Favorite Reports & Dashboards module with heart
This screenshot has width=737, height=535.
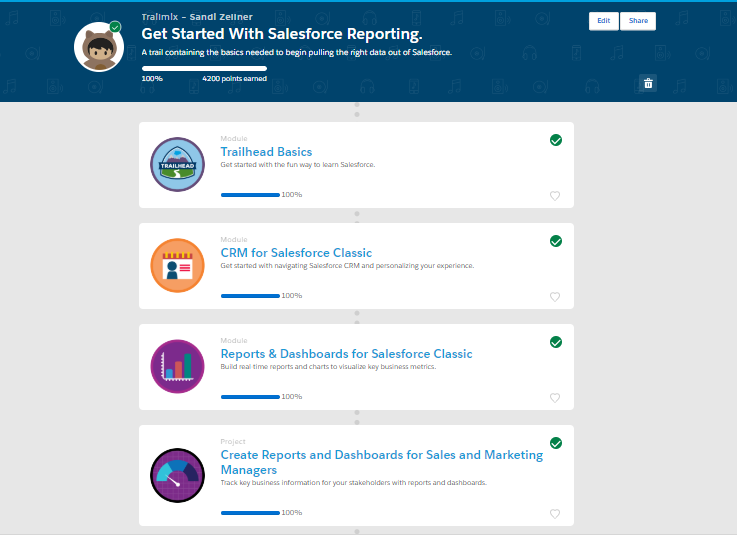click(555, 398)
